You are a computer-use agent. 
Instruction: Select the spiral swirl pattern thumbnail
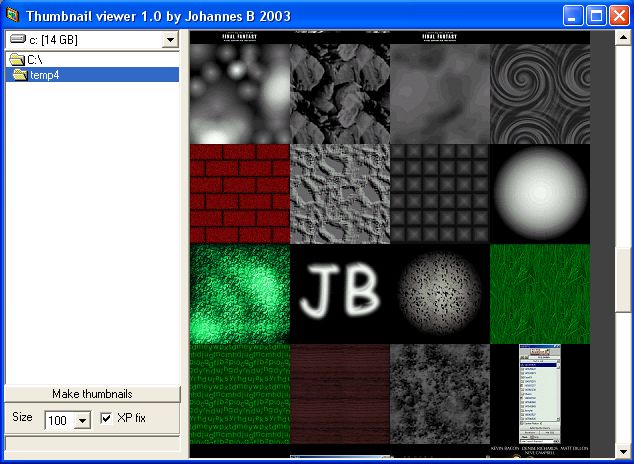click(x=540, y=94)
